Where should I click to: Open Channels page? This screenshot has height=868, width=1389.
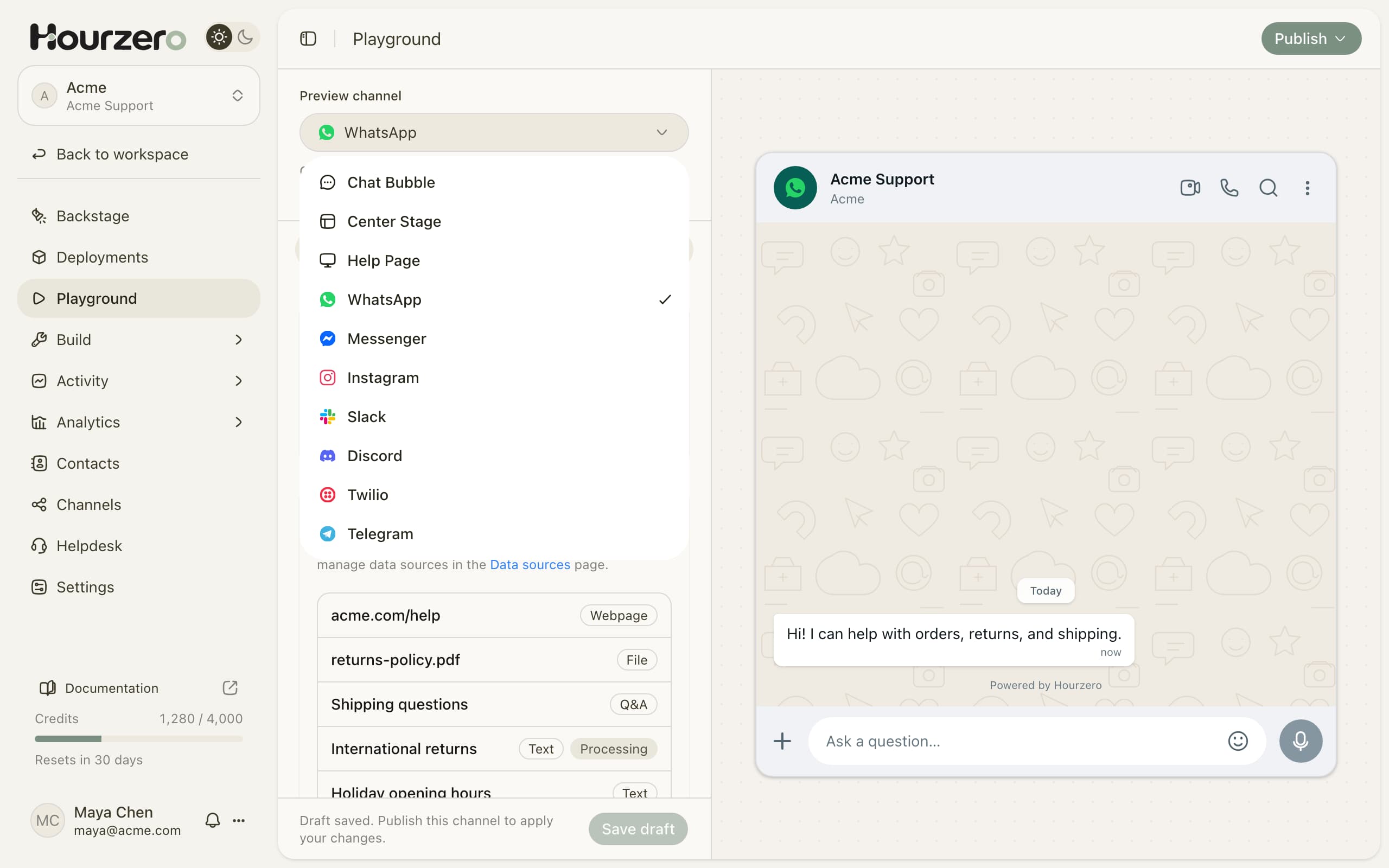pyautogui.click(x=139, y=505)
